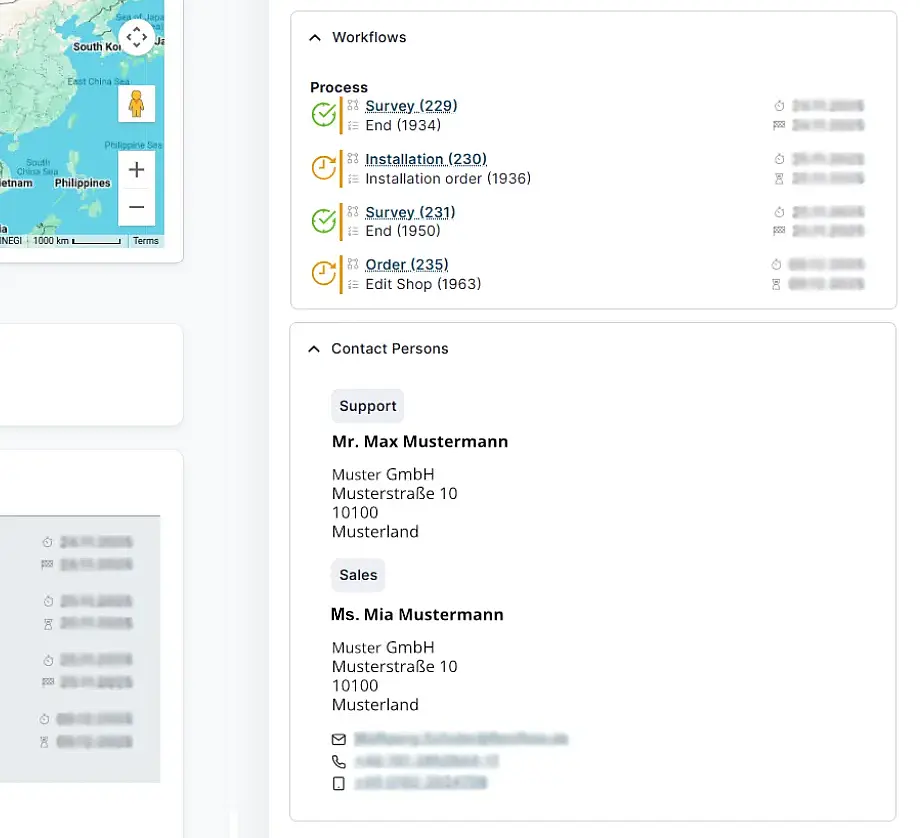The width and height of the screenshot is (920, 838).
Task: Click the green completed icon beside Survey (229)
Action: (323, 114)
